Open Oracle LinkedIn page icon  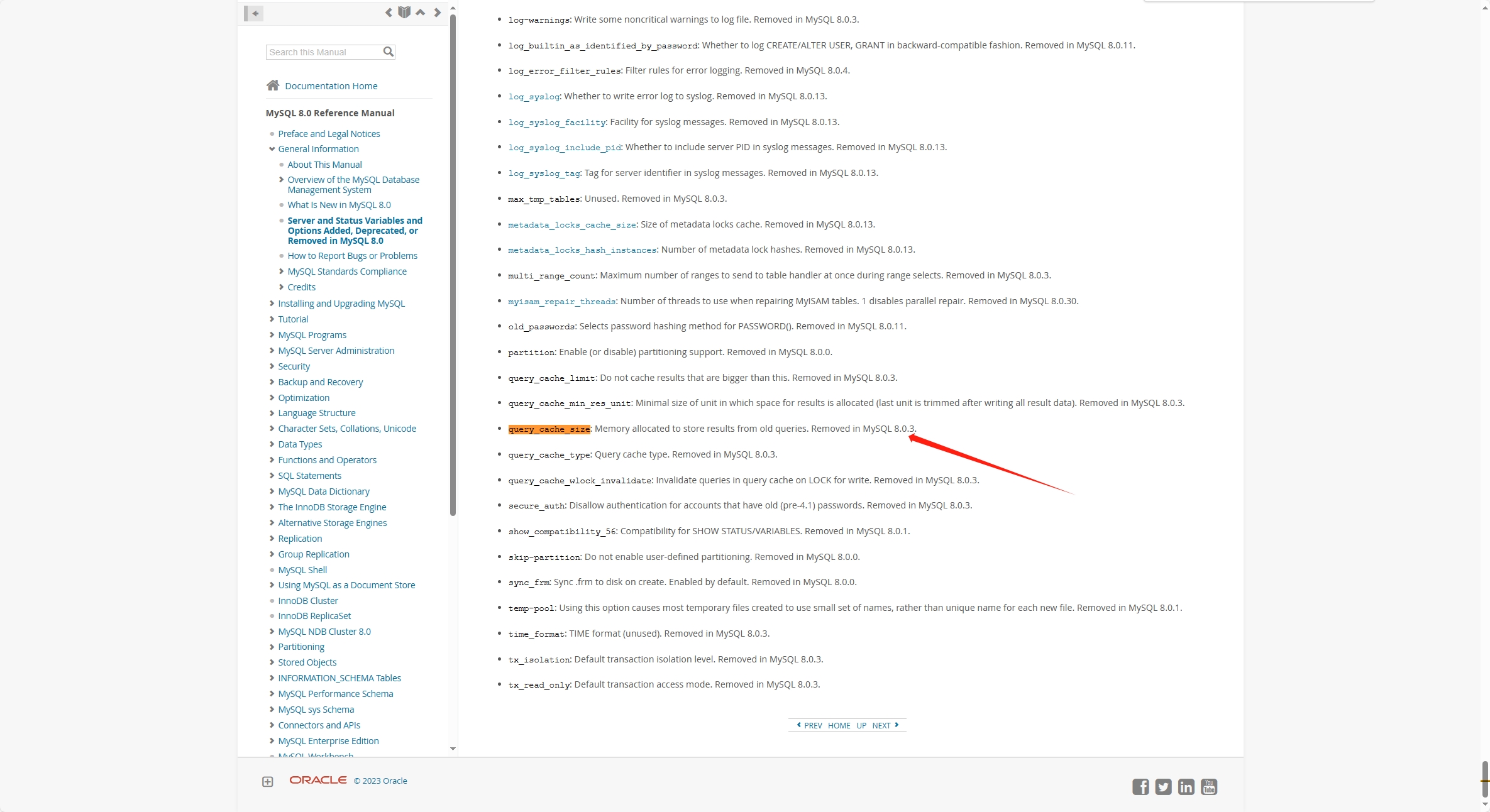click(x=1186, y=787)
